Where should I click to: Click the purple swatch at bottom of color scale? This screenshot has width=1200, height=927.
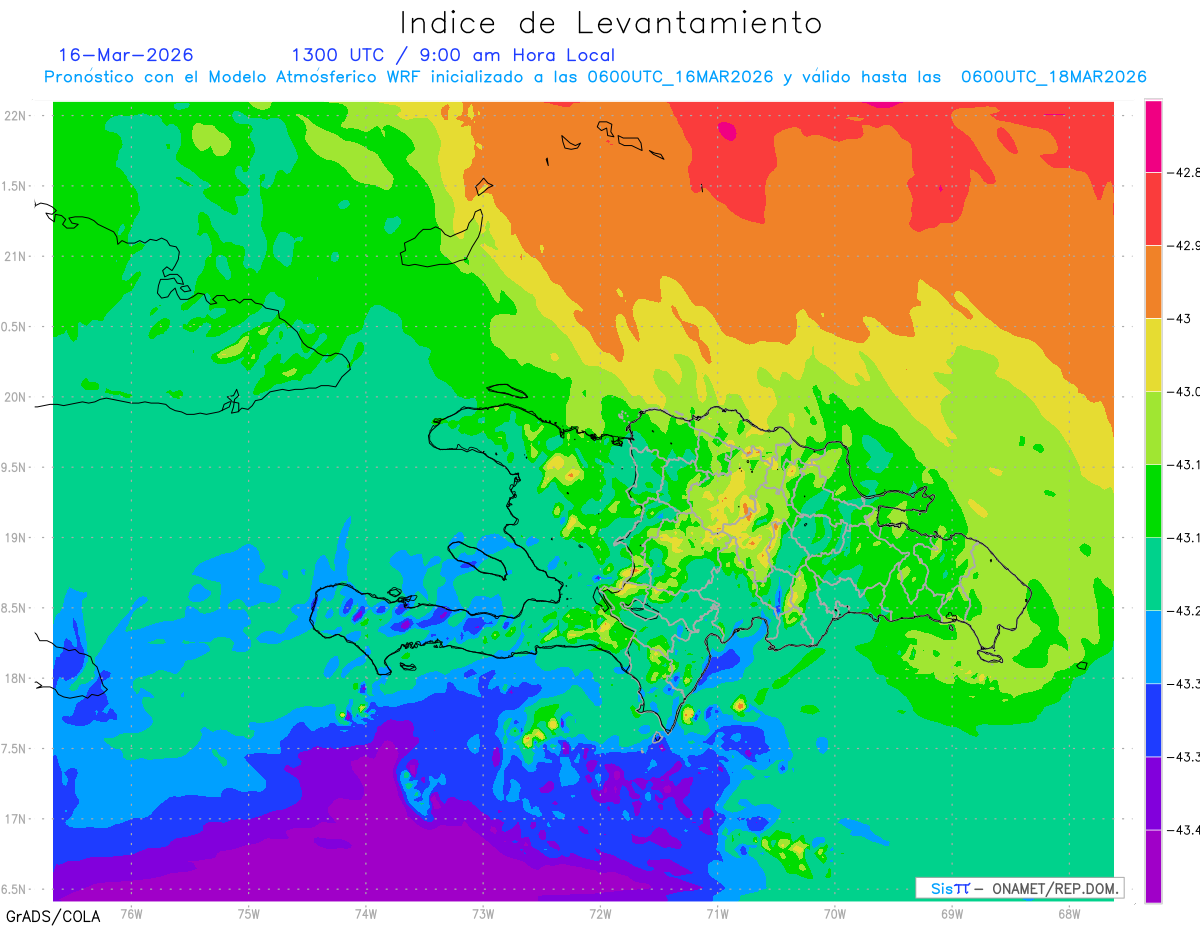pos(1153,865)
